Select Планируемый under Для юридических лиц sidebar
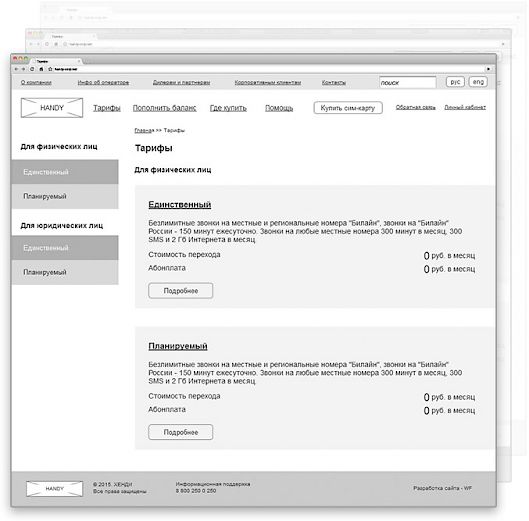The height and width of the screenshot is (521, 529). [65, 272]
